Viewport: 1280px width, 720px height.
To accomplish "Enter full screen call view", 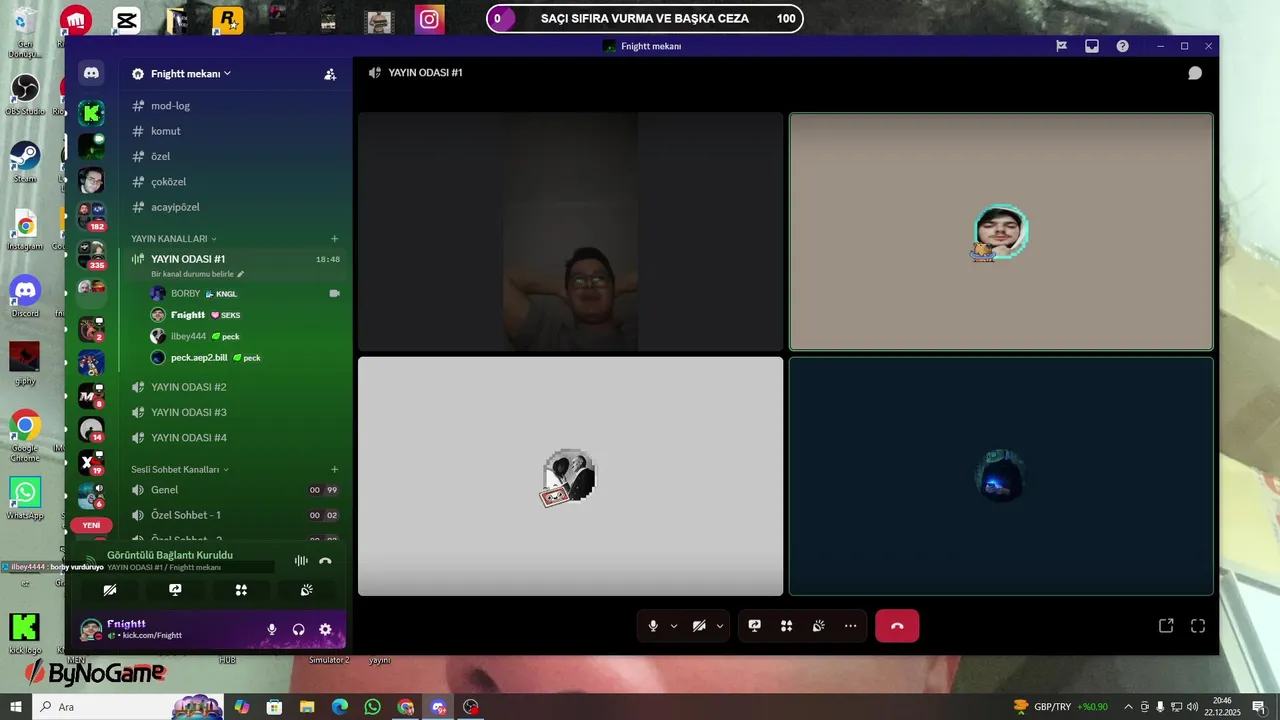I will click(x=1198, y=626).
